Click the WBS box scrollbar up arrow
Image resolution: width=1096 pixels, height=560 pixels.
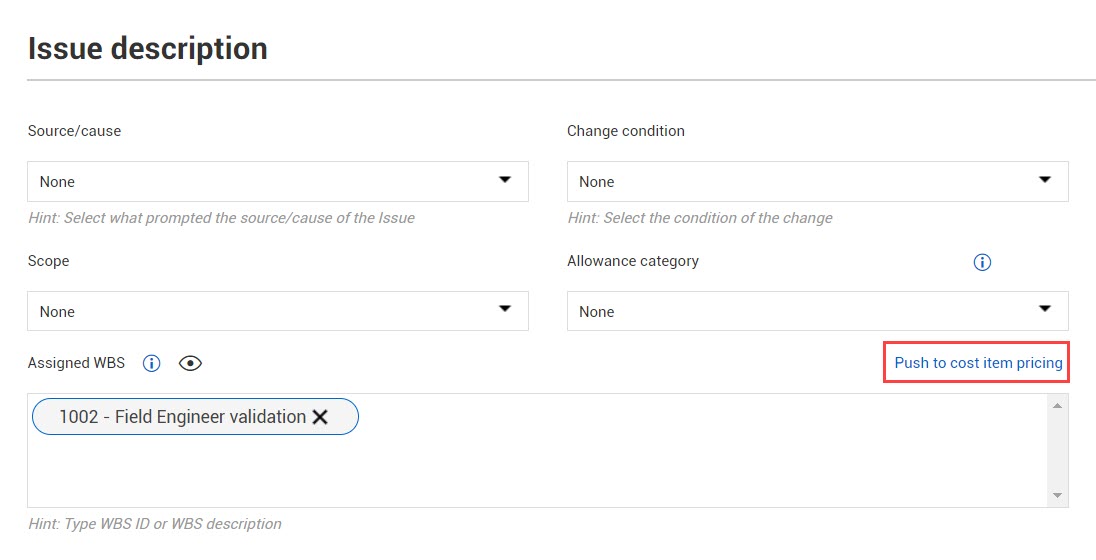[1058, 405]
